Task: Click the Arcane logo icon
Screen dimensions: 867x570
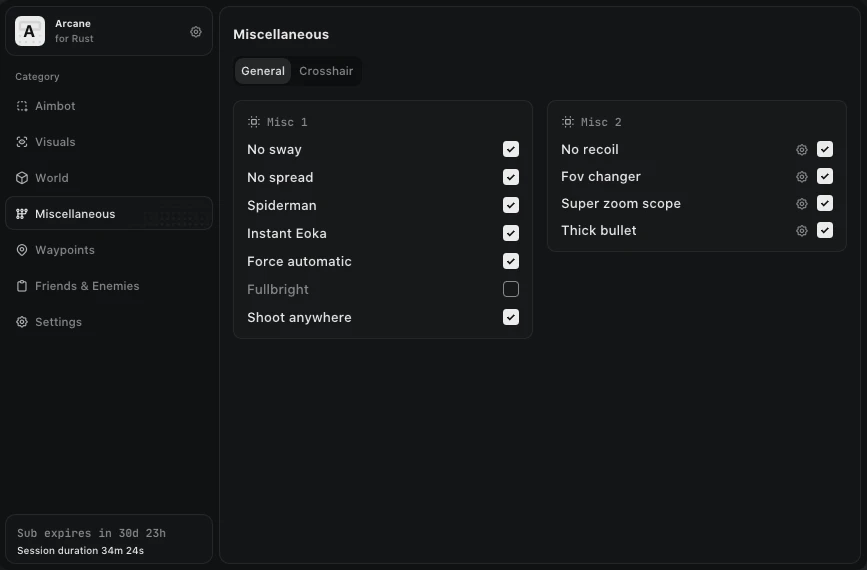Action: click(30, 31)
